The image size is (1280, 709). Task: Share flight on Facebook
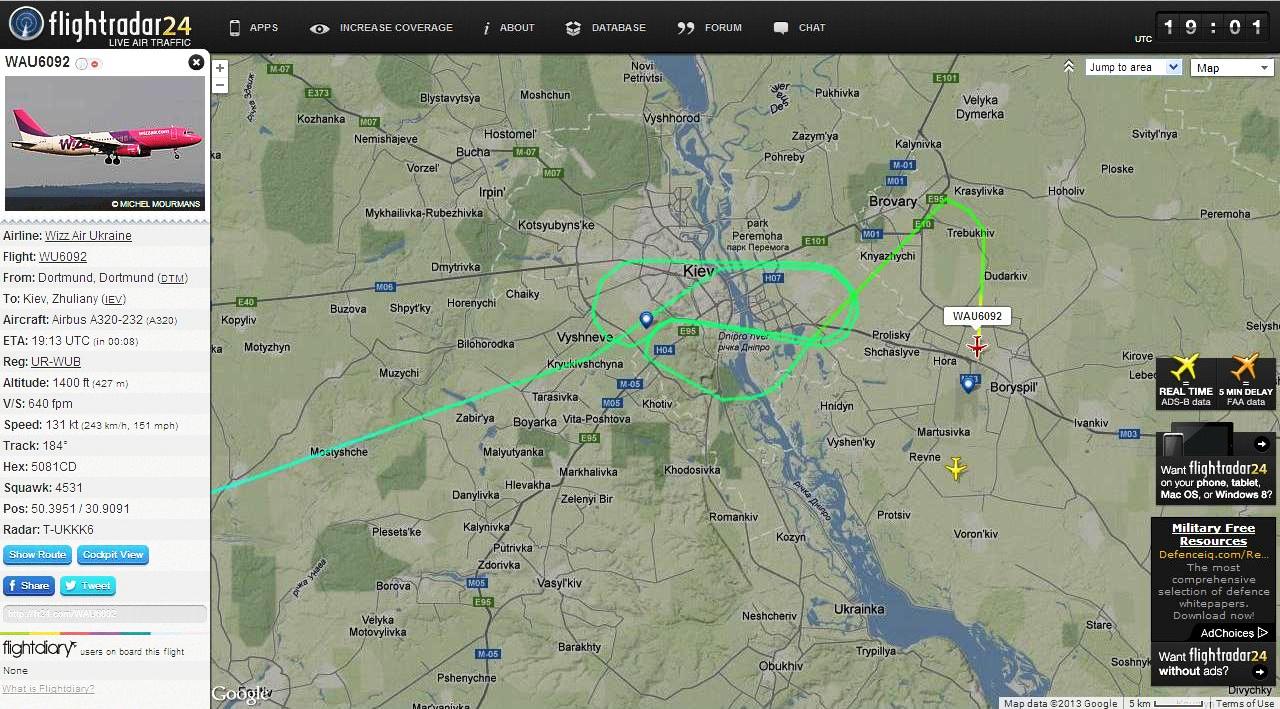pyautogui.click(x=28, y=586)
